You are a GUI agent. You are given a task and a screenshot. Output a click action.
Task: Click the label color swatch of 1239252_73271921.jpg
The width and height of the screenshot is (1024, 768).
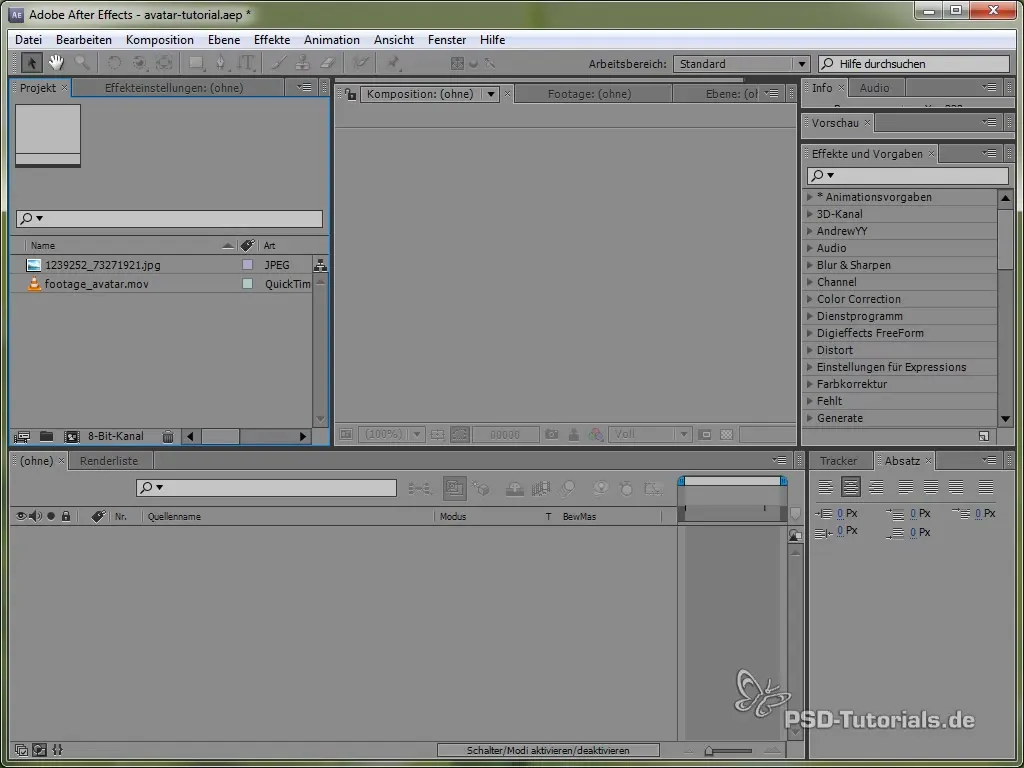pyautogui.click(x=248, y=265)
